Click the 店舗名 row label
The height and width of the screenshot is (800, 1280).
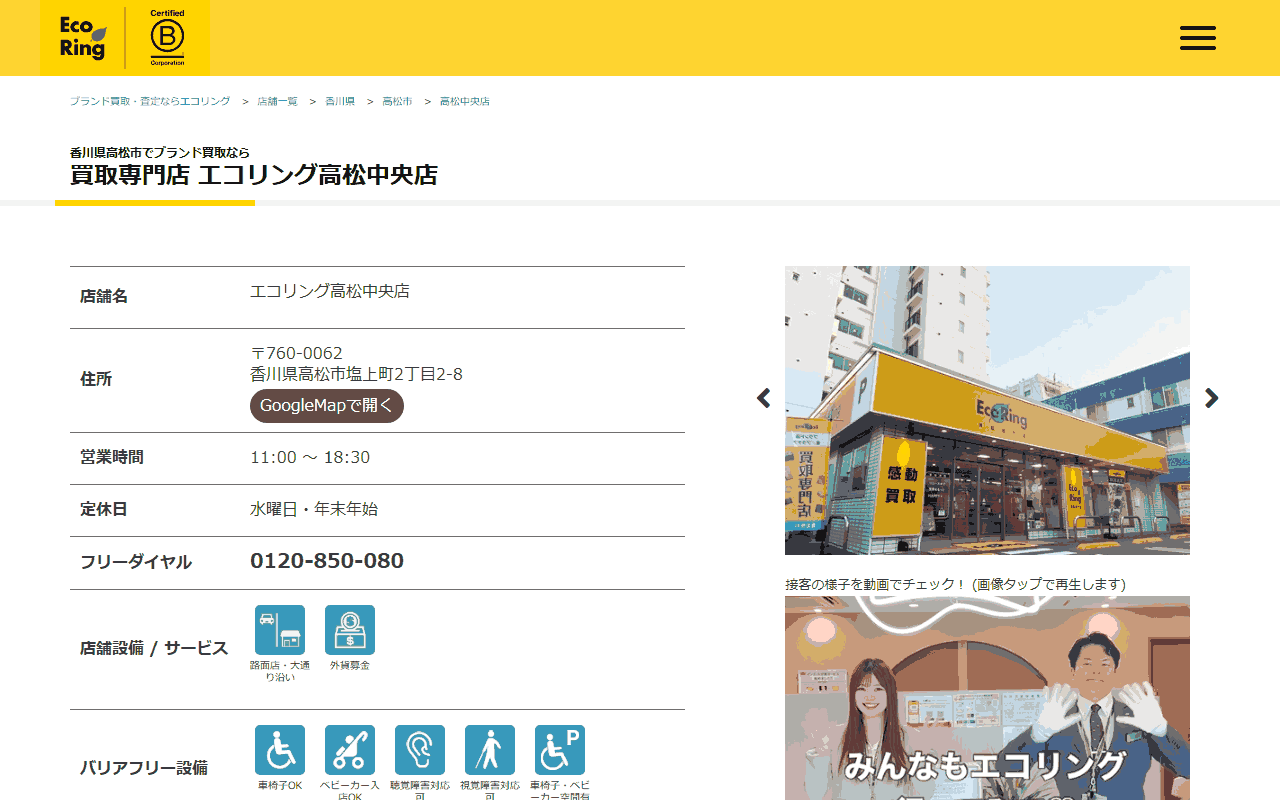(x=104, y=297)
